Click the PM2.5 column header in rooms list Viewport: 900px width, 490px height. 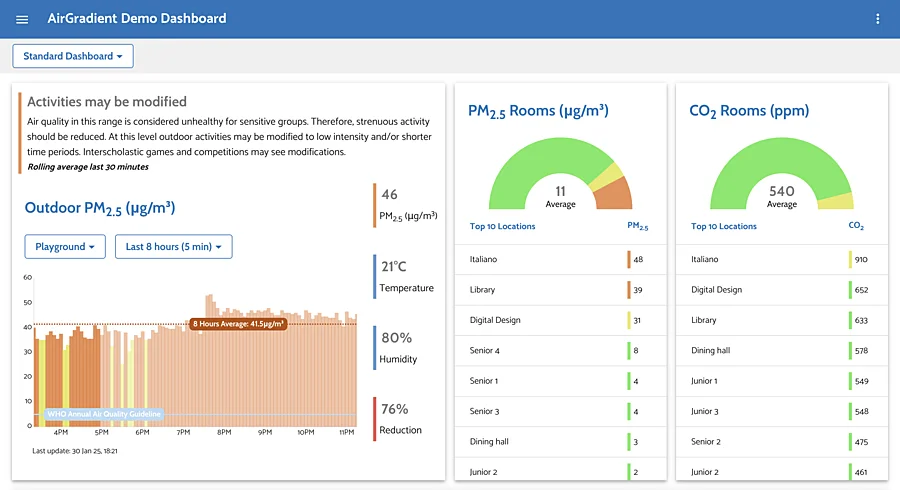coord(637,226)
